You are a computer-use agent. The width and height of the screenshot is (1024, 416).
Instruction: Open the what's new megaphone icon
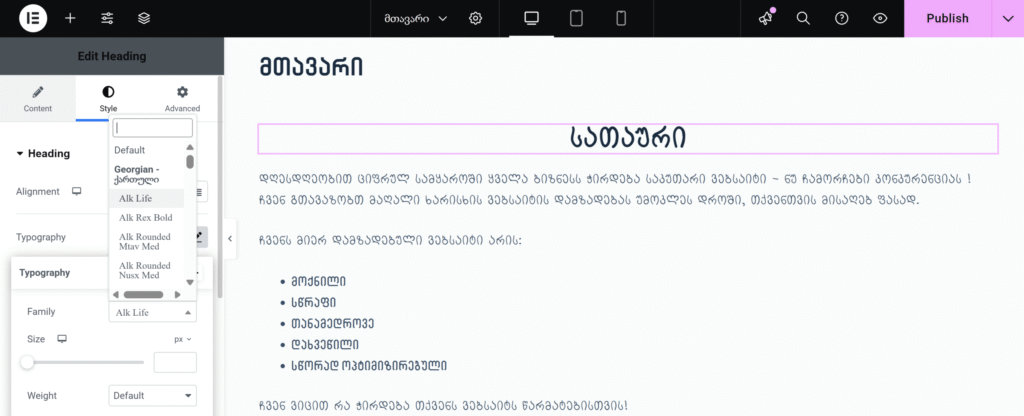pyautogui.click(x=765, y=18)
